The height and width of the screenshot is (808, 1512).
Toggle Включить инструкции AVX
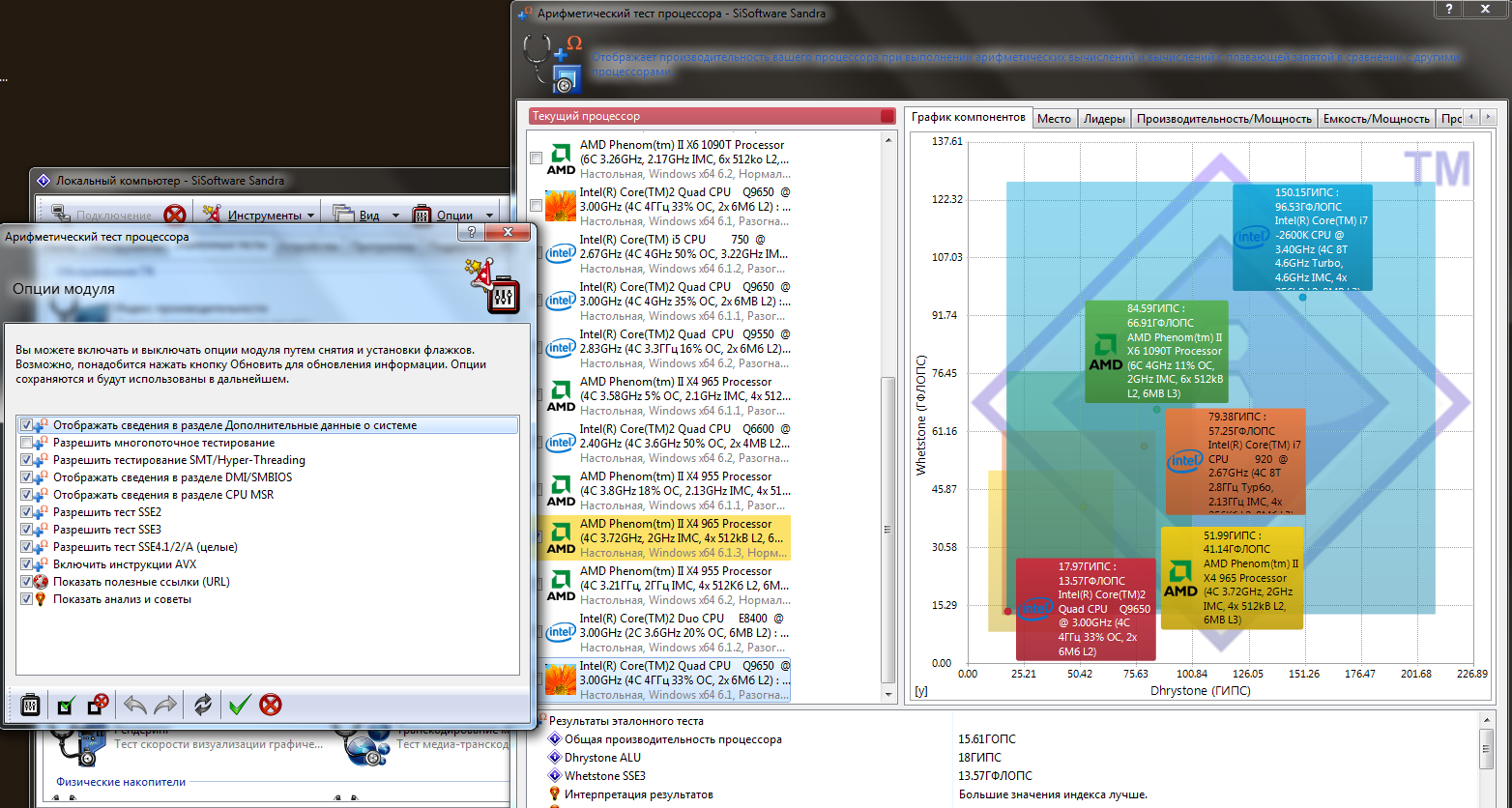(26, 564)
